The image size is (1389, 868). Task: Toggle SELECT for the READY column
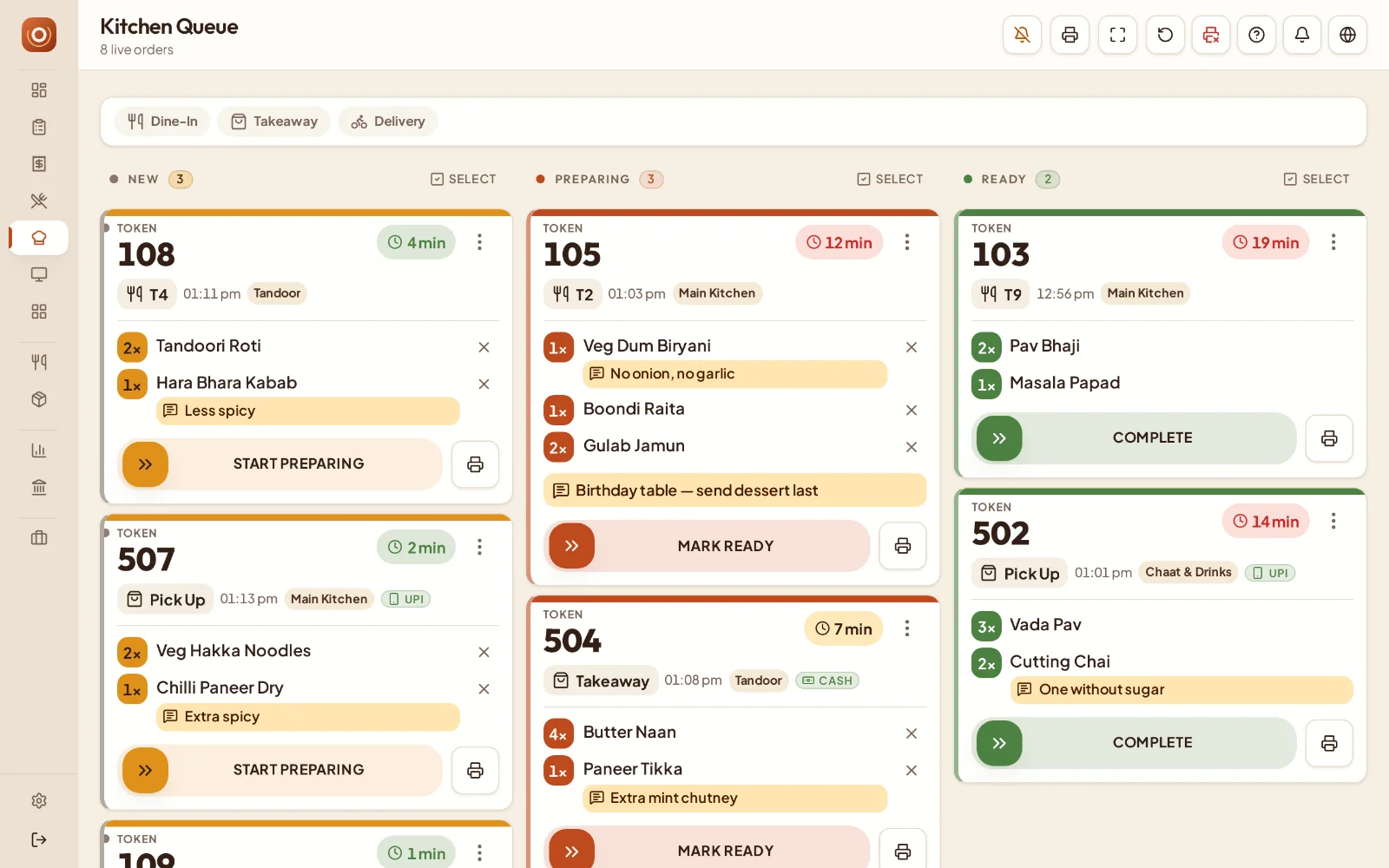1317,179
